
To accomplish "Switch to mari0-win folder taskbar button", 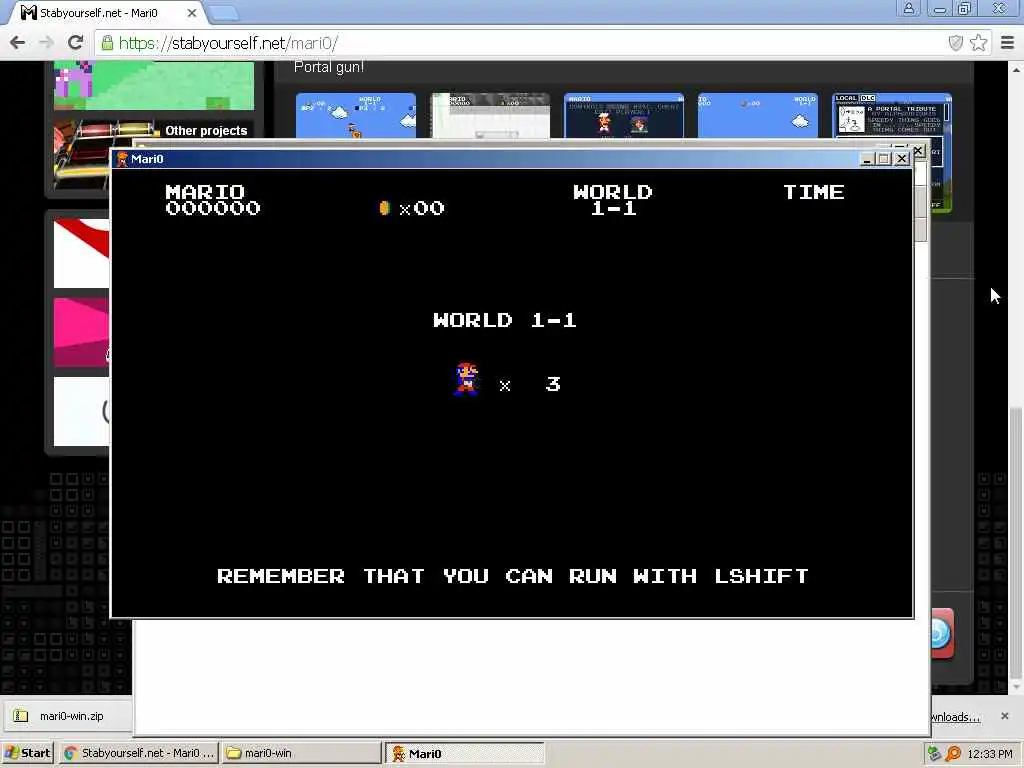I will point(300,753).
